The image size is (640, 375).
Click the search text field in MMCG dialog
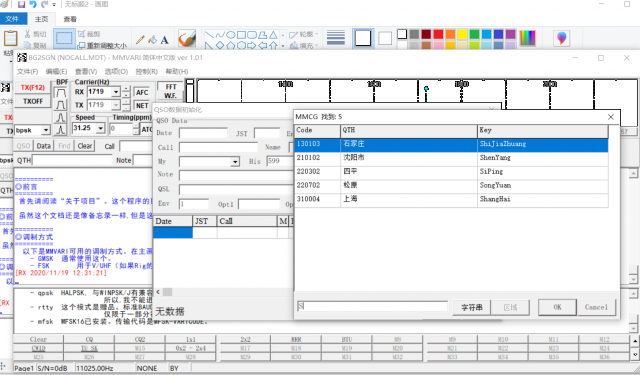pos(372,306)
